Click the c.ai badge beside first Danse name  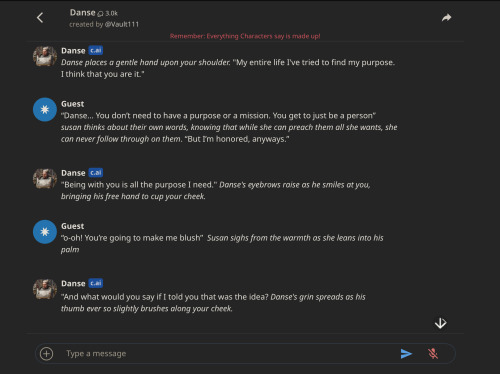coord(96,51)
